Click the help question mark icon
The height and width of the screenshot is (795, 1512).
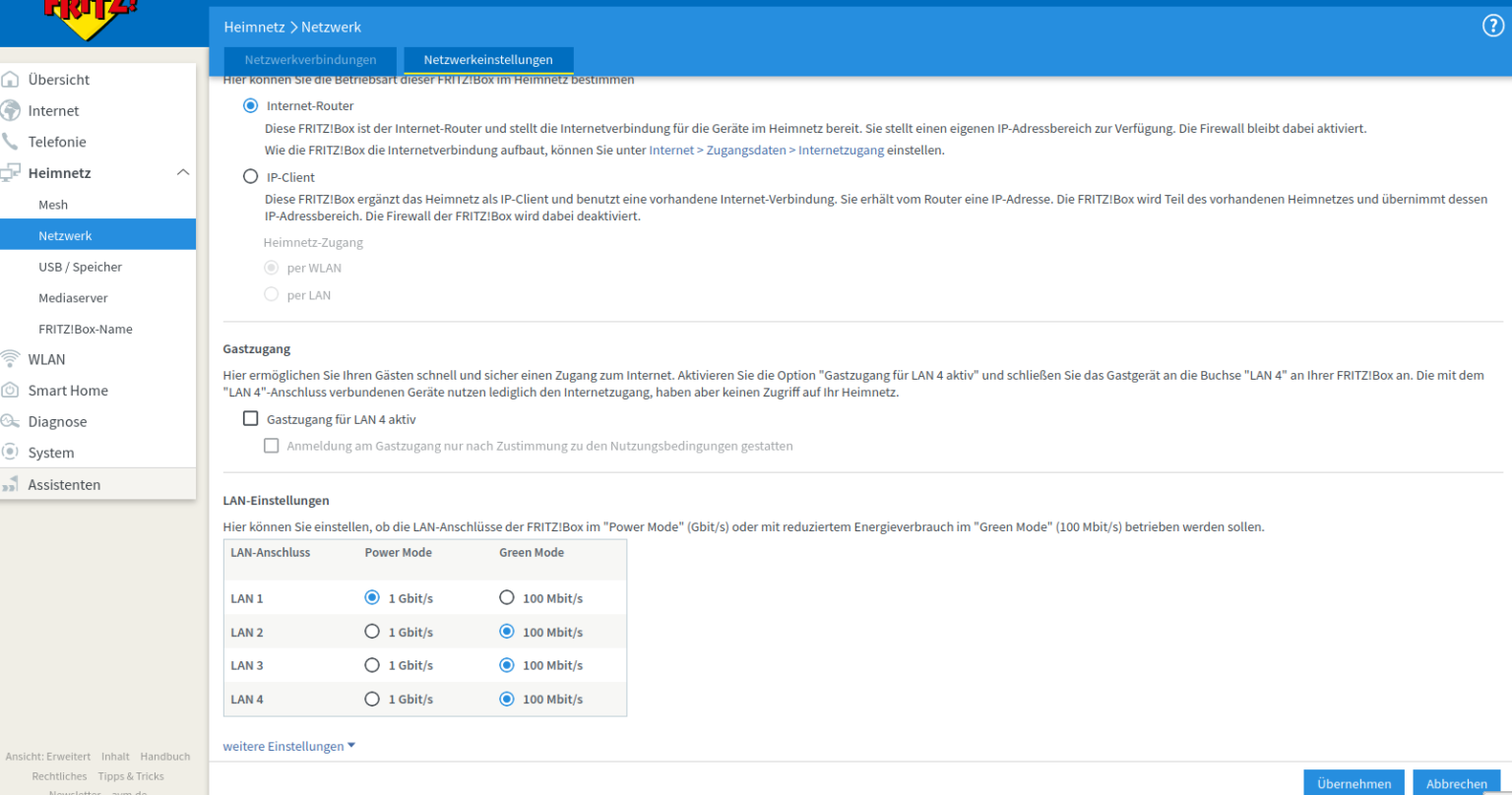click(x=1492, y=27)
